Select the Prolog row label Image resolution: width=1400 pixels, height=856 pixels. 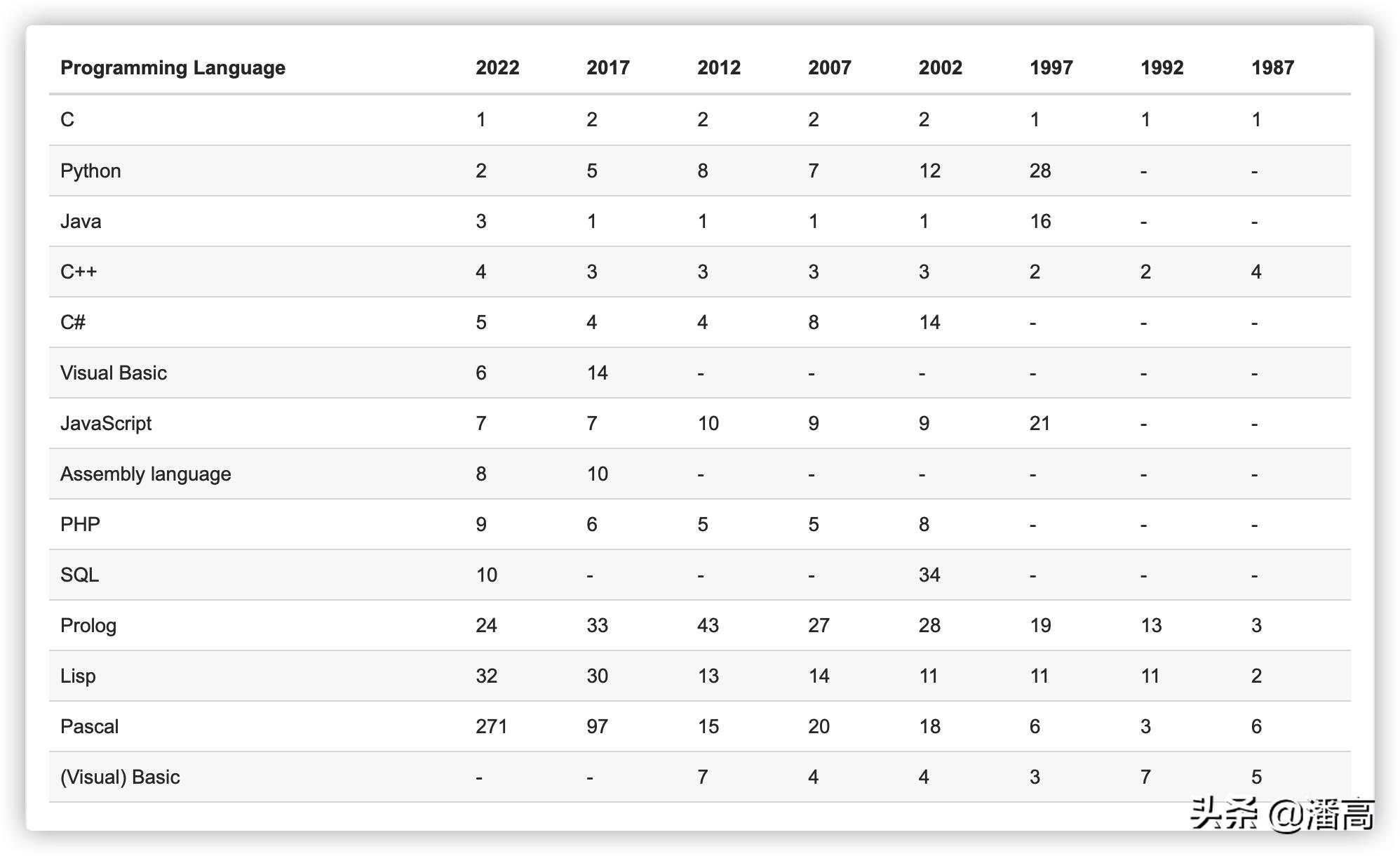click(88, 626)
